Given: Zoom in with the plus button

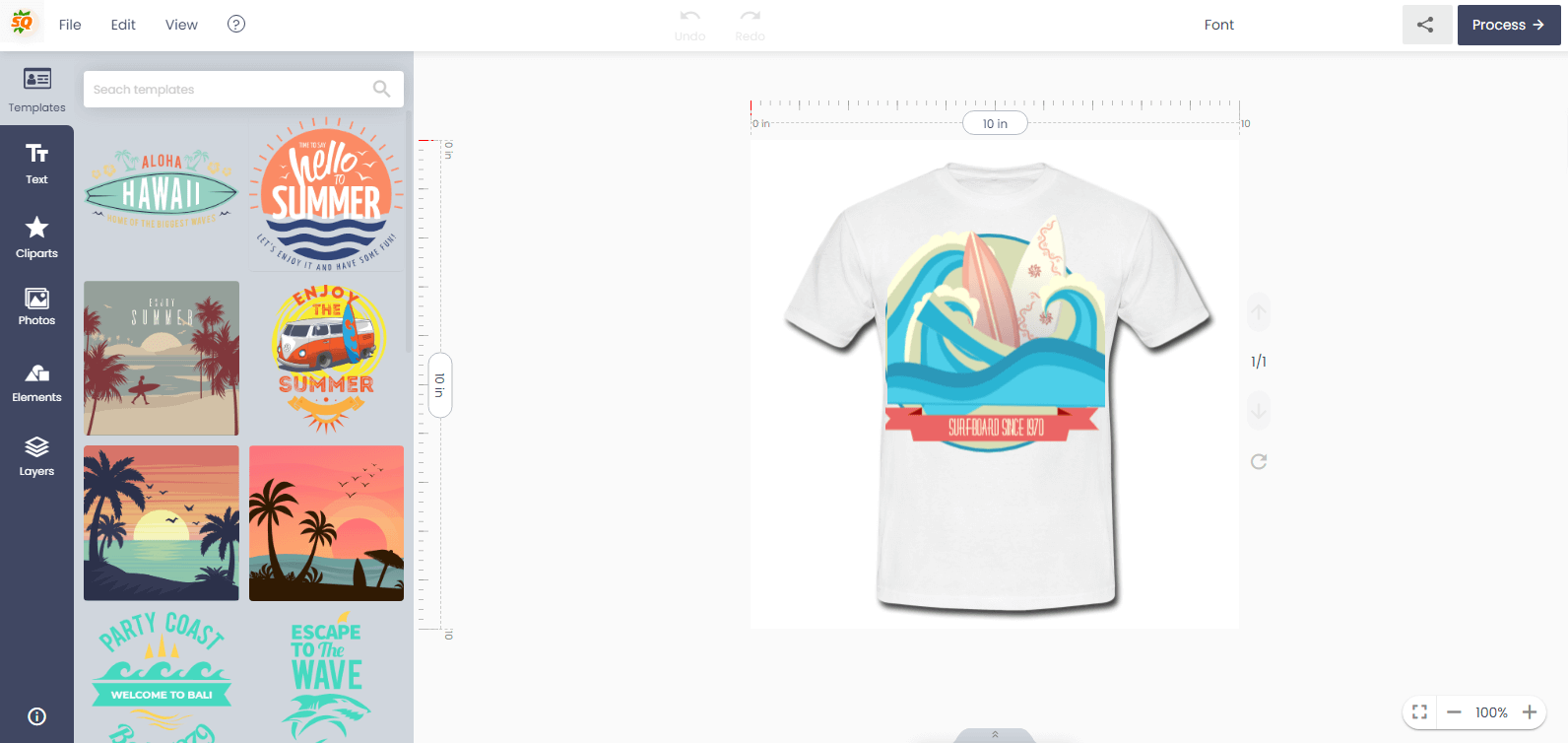Looking at the screenshot, I should tap(1530, 711).
